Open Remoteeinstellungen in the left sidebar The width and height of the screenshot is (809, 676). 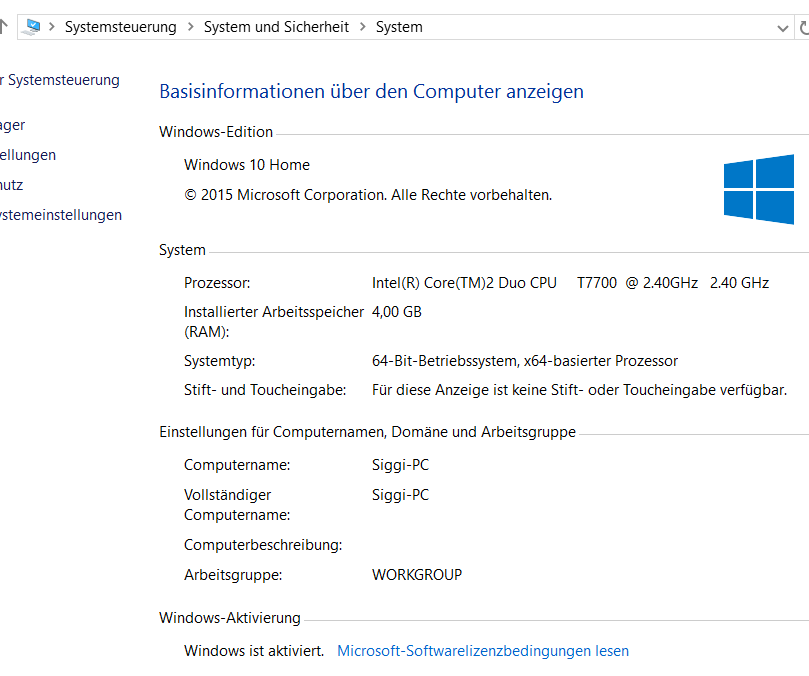[x=28, y=155]
